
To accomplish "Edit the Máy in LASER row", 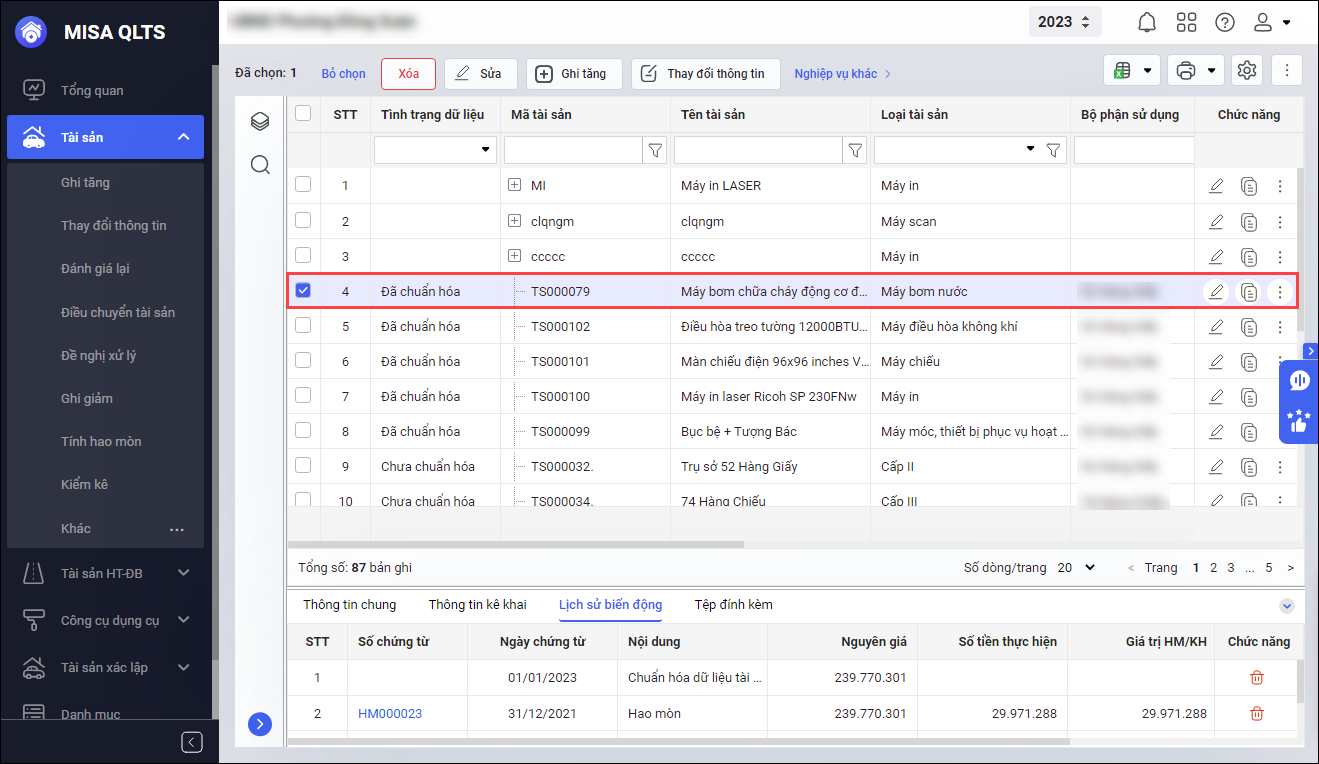I will tap(1215, 186).
